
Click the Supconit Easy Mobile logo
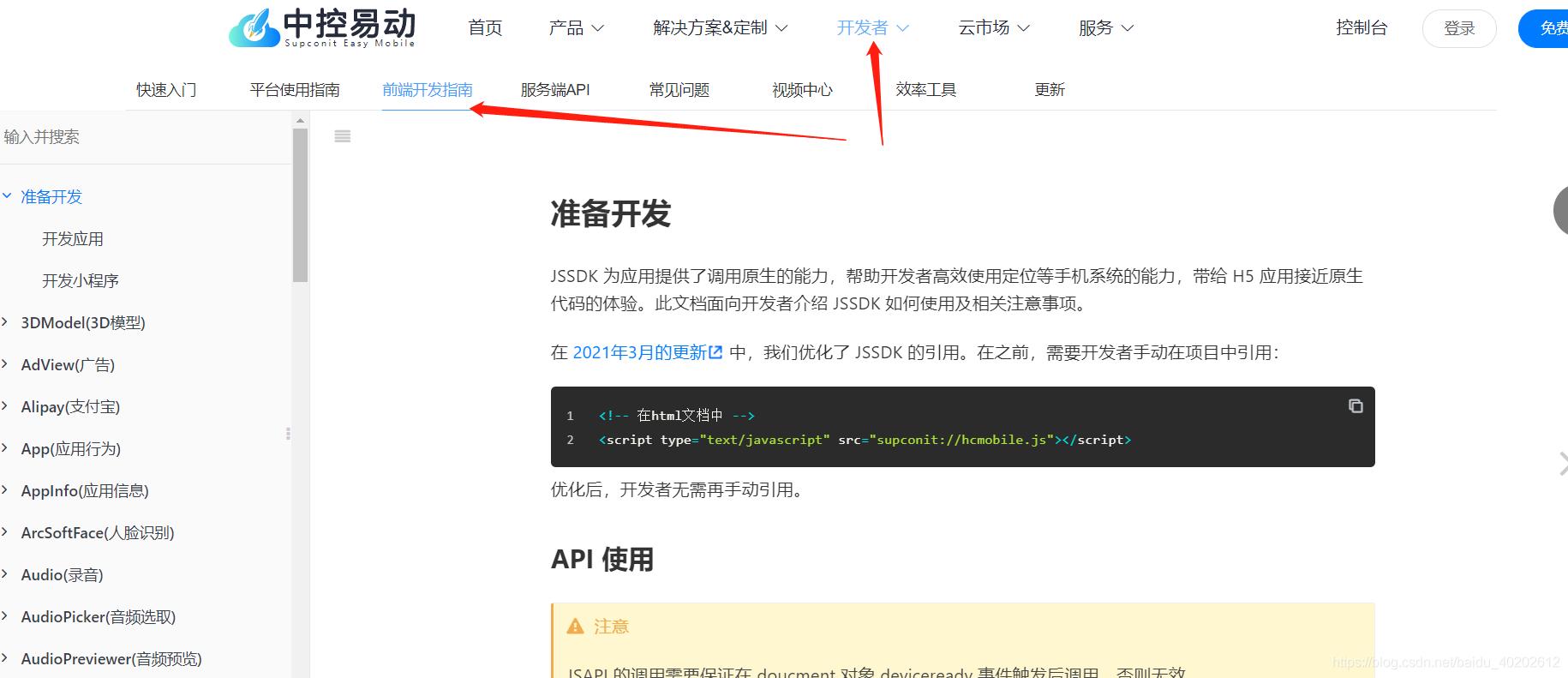point(322,27)
